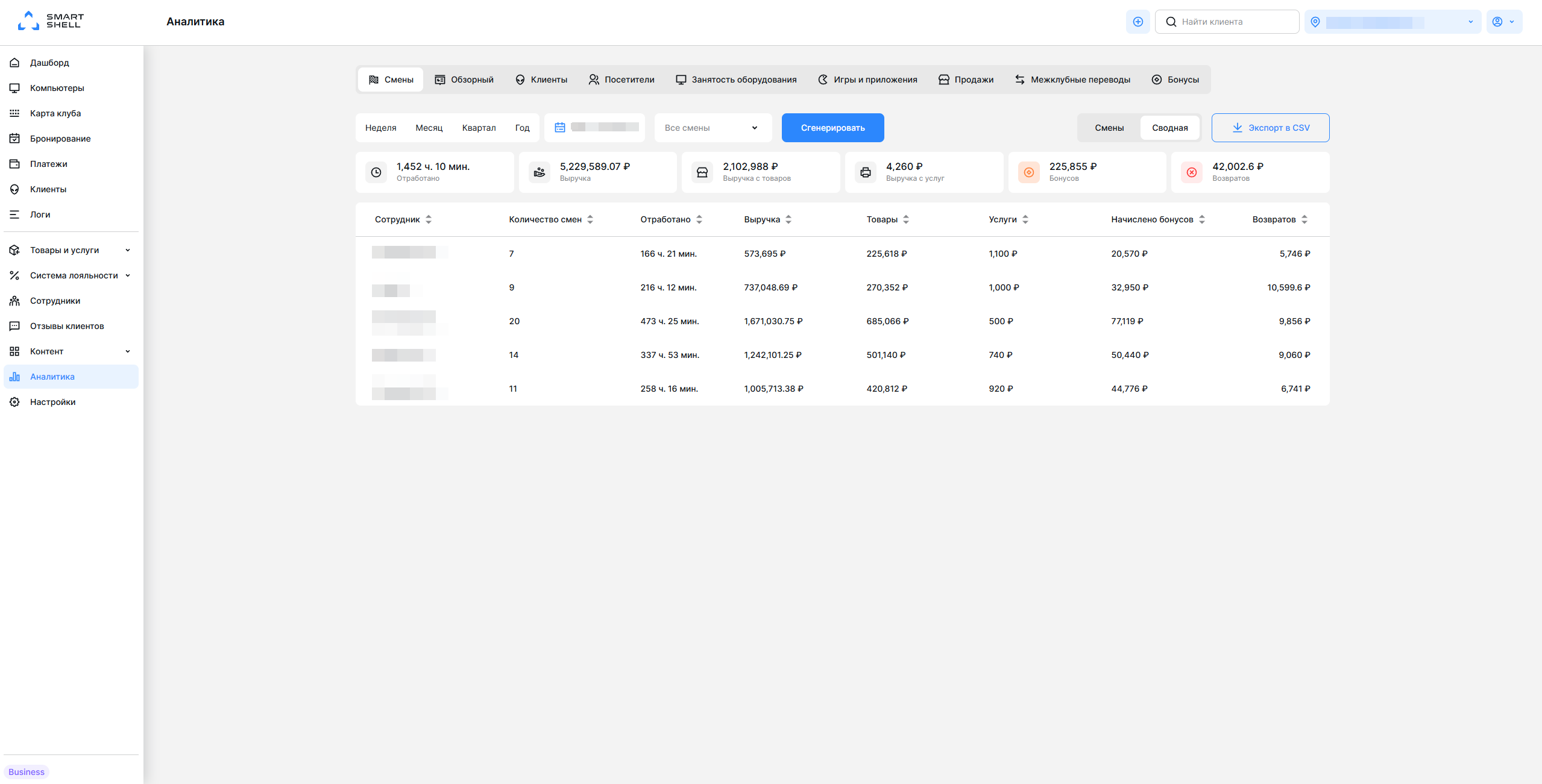Image resolution: width=1542 pixels, height=784 pixels.
Task: Open the Игры и приложения tab
Action: (867, 80)
